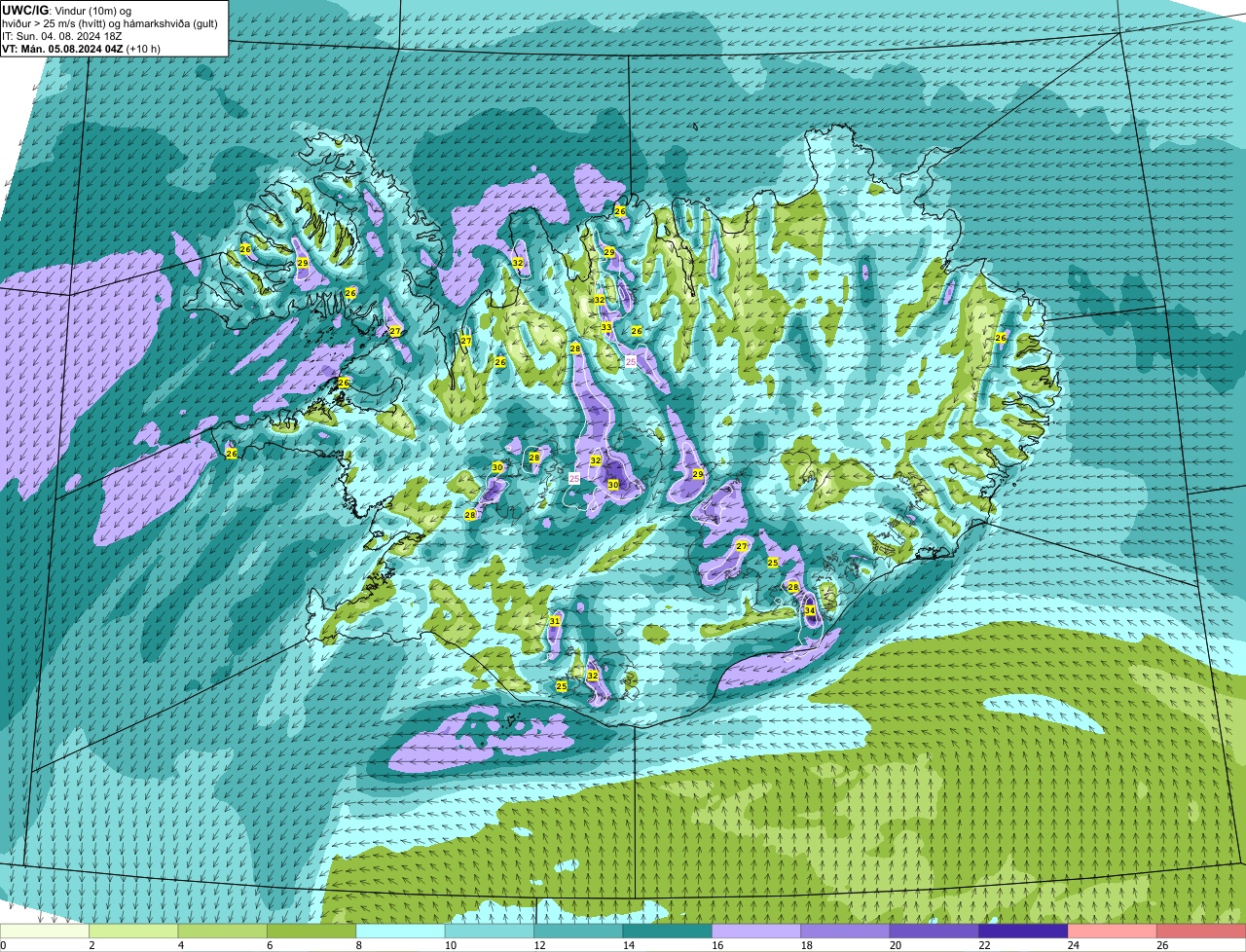Select the 10–12 m/s legend color block
This screenshot has width=1246, height=952.
coord(490,931)
